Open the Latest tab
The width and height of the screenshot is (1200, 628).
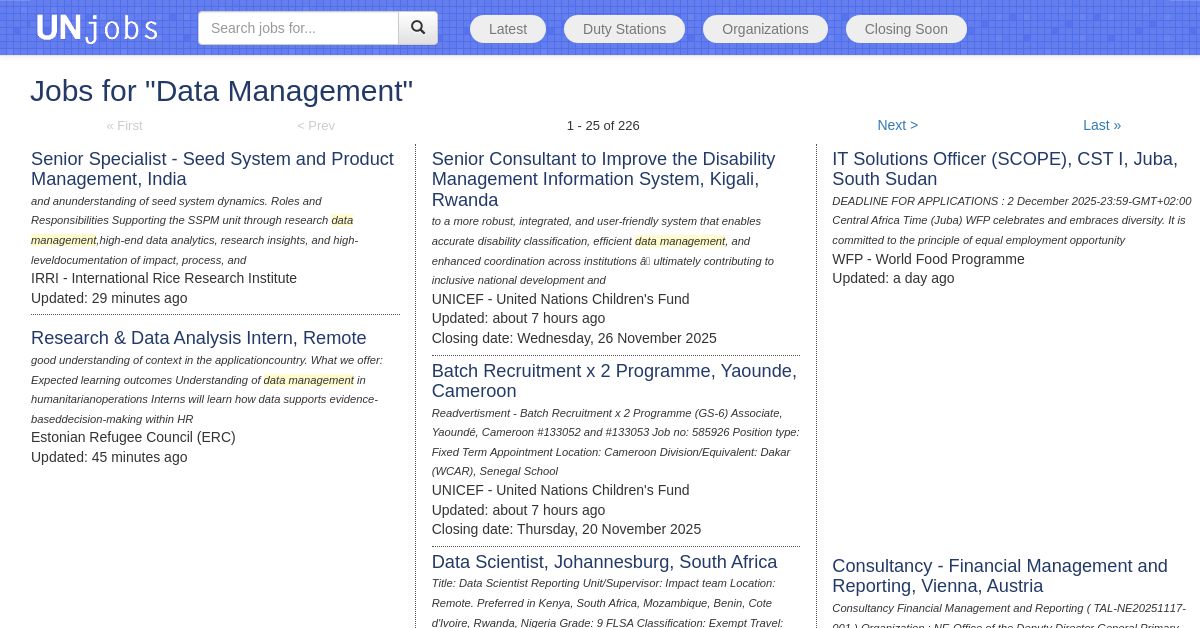point(508,29)
